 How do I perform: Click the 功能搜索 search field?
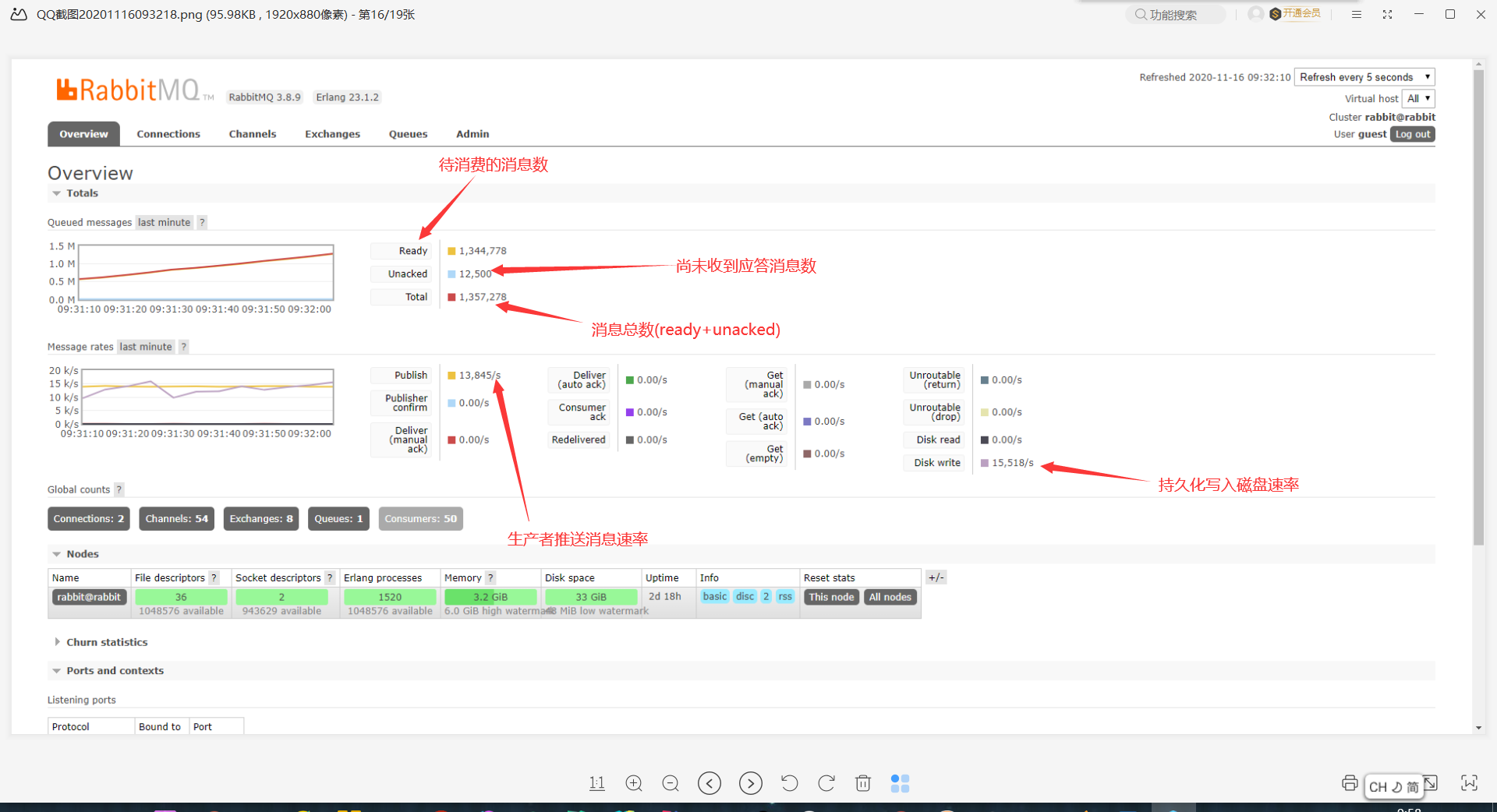point(1176,14)
